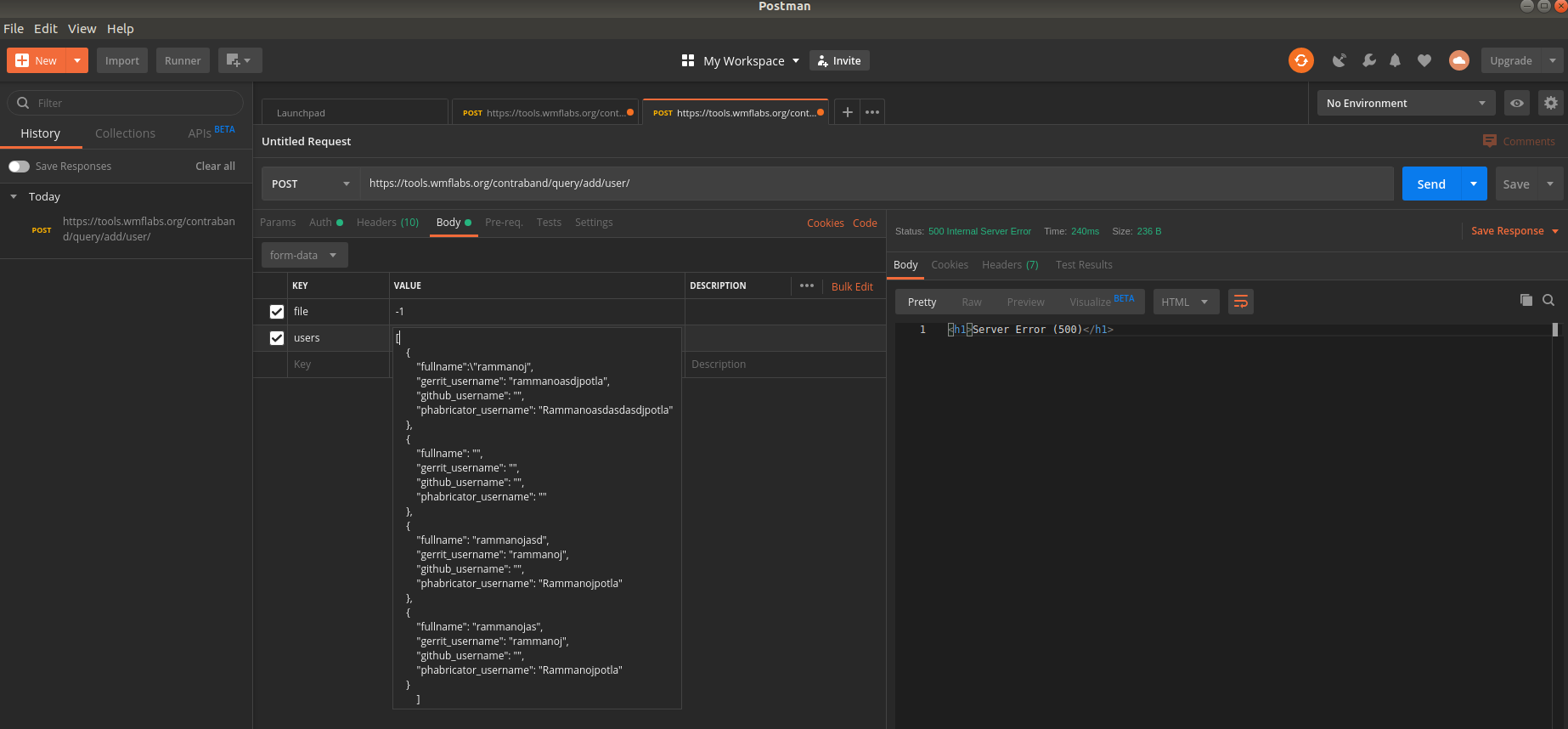Image resolution: width=1568 pixels, height=729 pixels.
Task: Click the Comments icon link
Action: point(1519,141)
